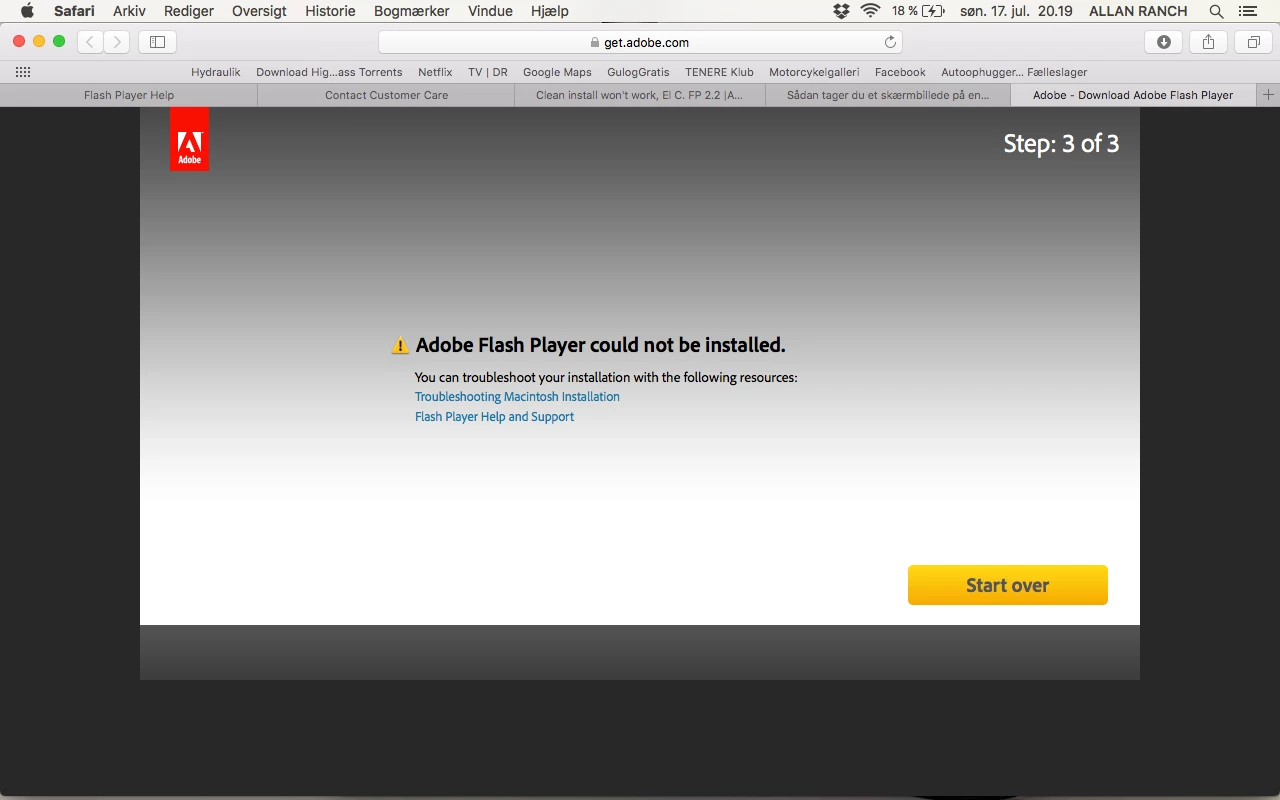Viewport: 1280px width, 800px height.
Task: Open the Hjælp menu
Action: 550,11
